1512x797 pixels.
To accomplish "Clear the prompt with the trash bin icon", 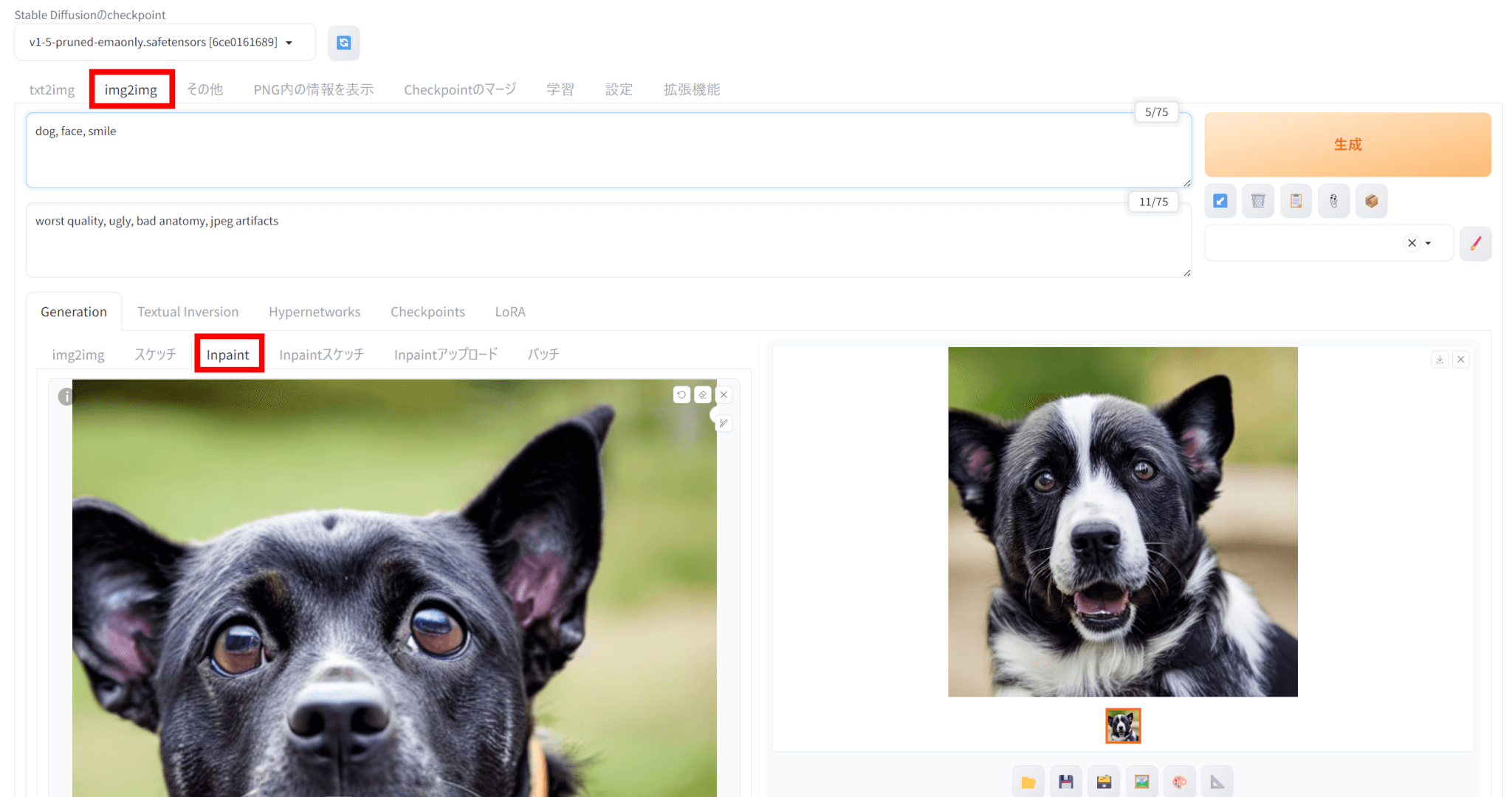I will pyautogui.click(x=1258, y=201).
